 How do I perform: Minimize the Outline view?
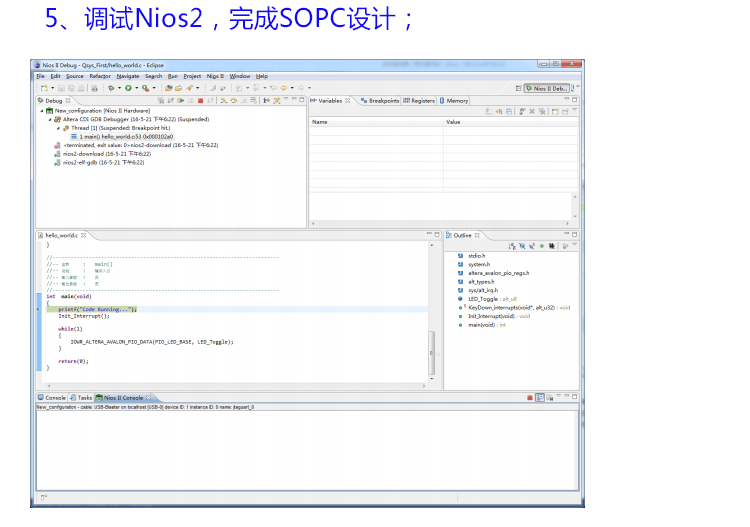coord(567,234)
